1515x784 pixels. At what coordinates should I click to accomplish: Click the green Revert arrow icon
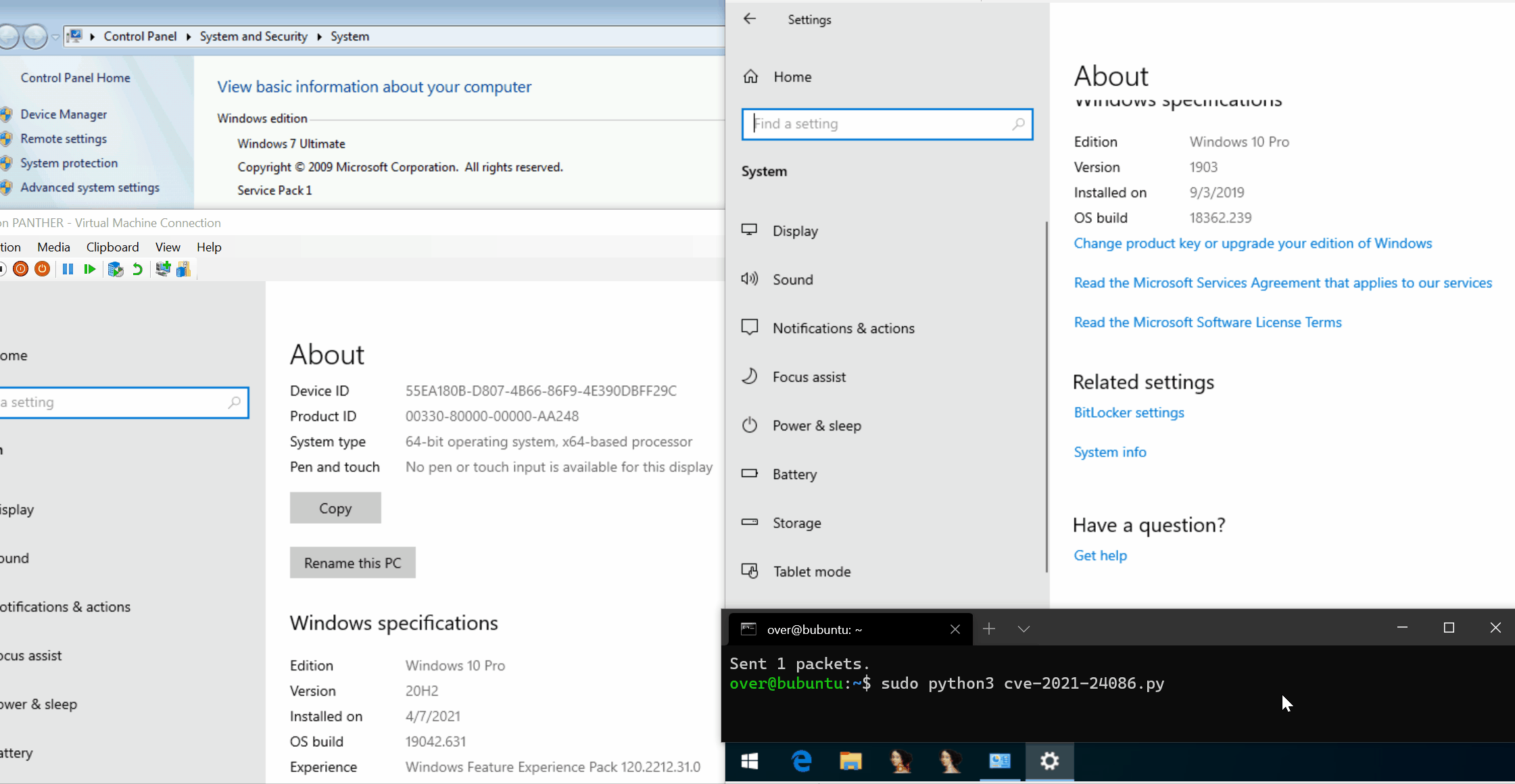(x=137, y=269)
